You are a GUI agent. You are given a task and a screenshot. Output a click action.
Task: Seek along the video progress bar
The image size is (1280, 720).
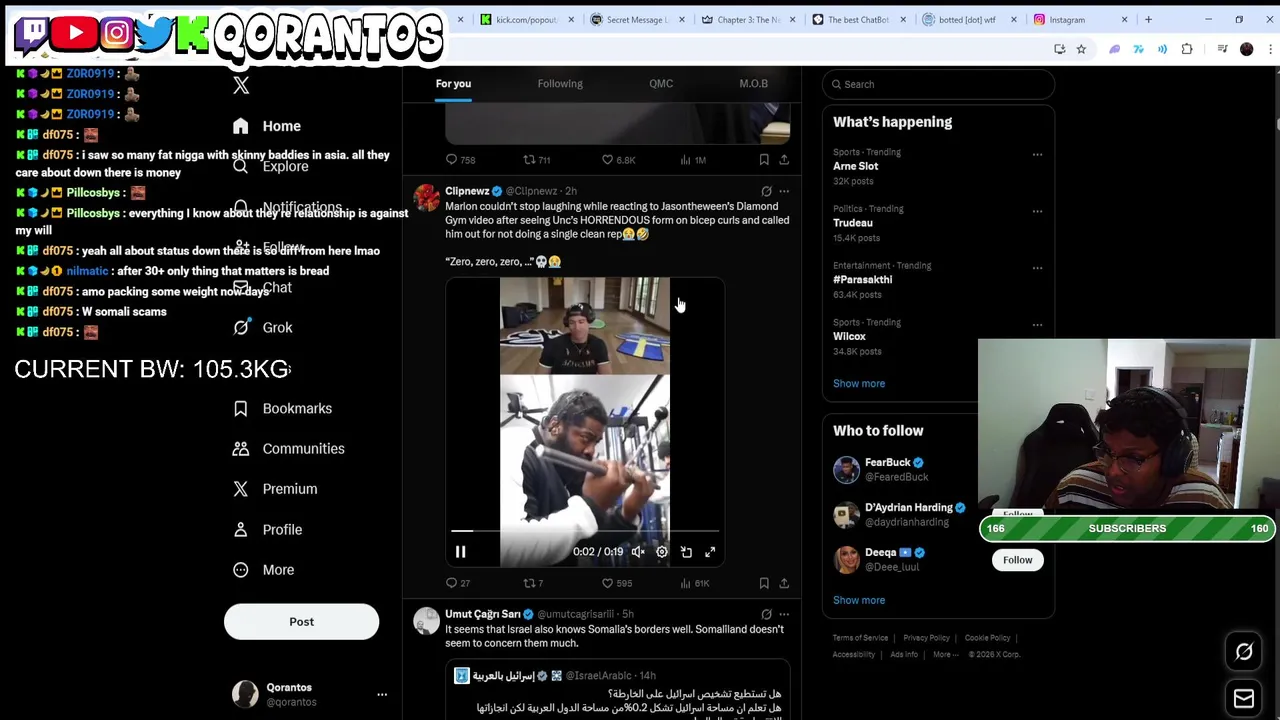coord(585,531)
